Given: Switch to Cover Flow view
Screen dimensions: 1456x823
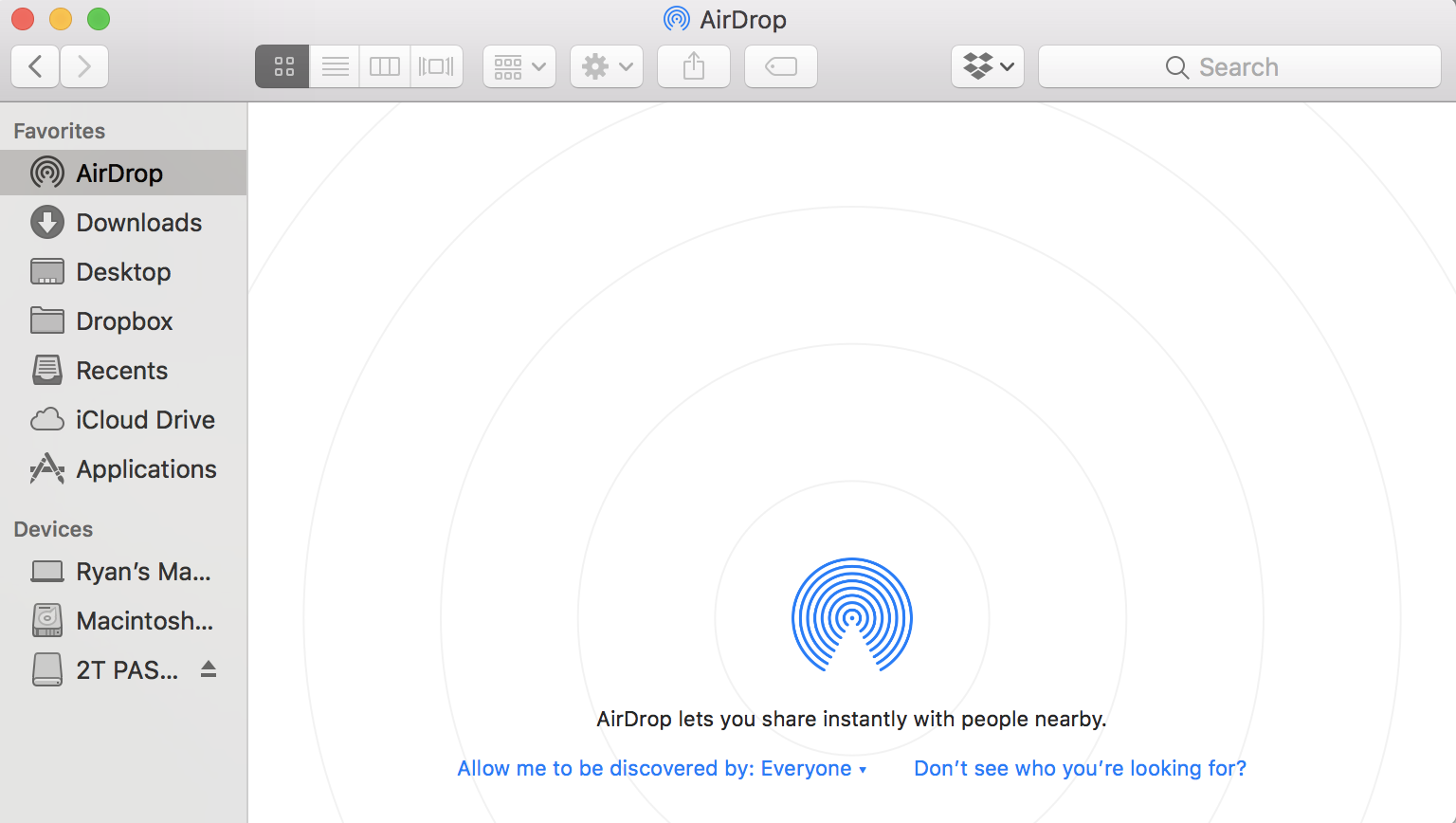Looking at the screenshot, I should tap(437, 66).
